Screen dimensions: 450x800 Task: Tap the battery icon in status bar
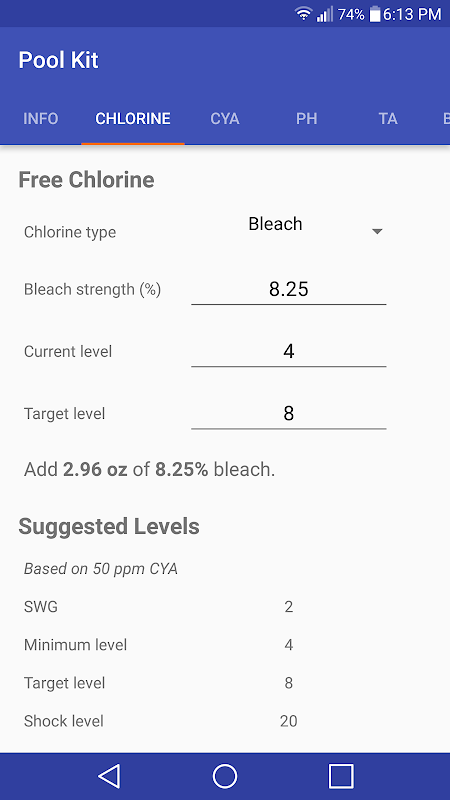[375, 14]
